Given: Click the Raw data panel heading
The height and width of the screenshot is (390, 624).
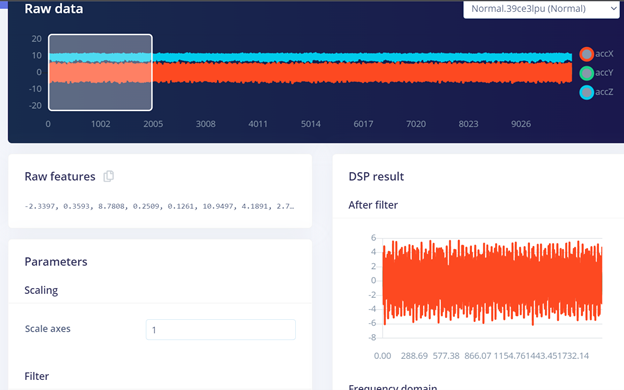Looking at the screenshot, I should (x=54, y=9).
